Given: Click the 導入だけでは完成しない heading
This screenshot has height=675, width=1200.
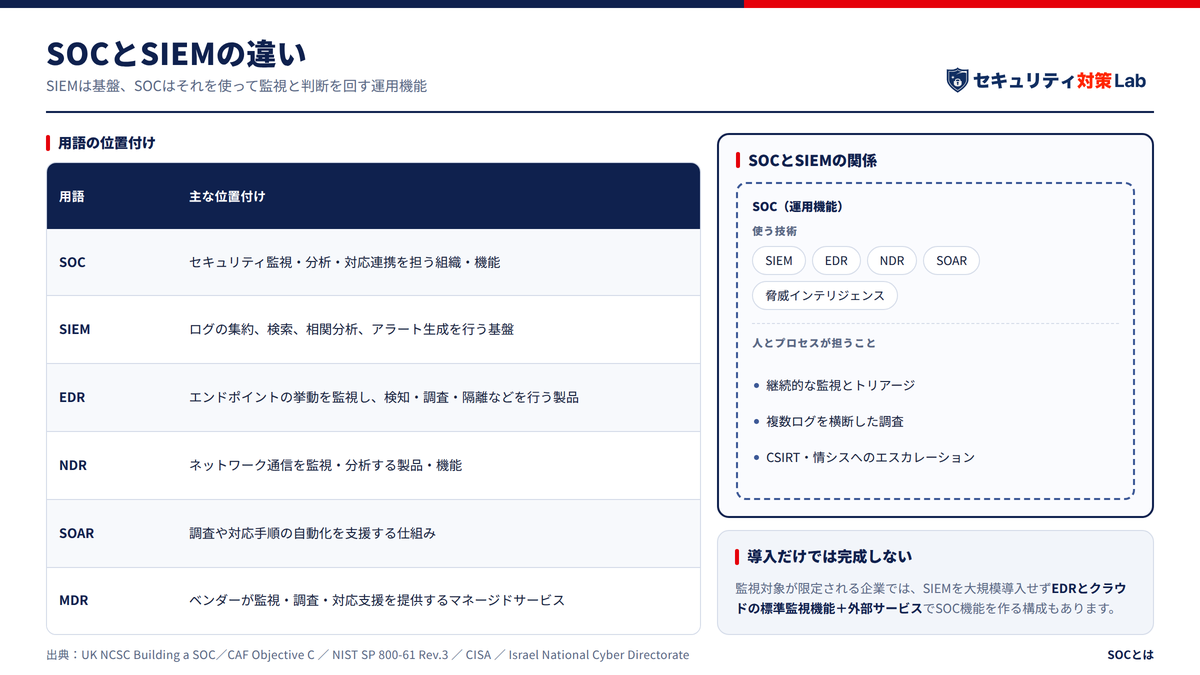Looking at the screenshot, I should [829, 557].
